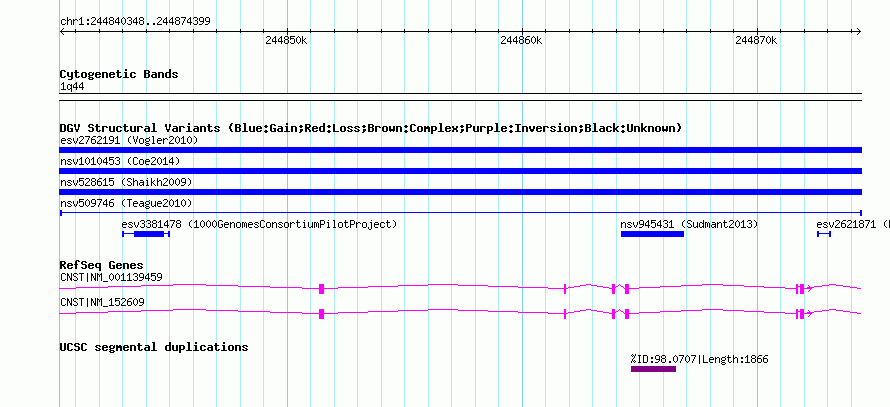The width and height of the screenshot is (890, 407).
Task: Click the 244870k ruler tick label
Action: pyautogui.click(x=757, y=41)
